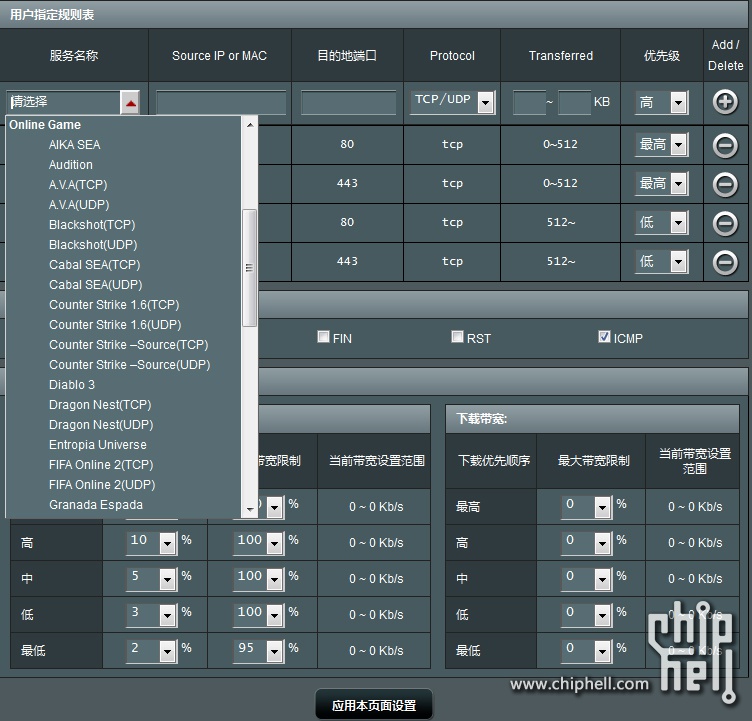Select Counter Strike –Source(UDP)
This screenshot has width=752, height=721.
(129, 365)
